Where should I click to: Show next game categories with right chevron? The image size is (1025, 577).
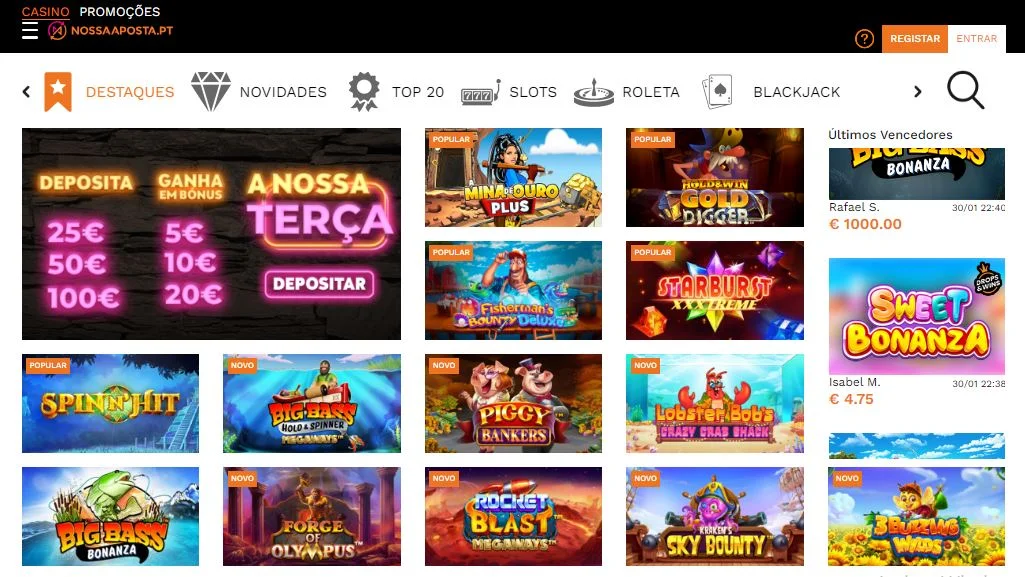918,91
